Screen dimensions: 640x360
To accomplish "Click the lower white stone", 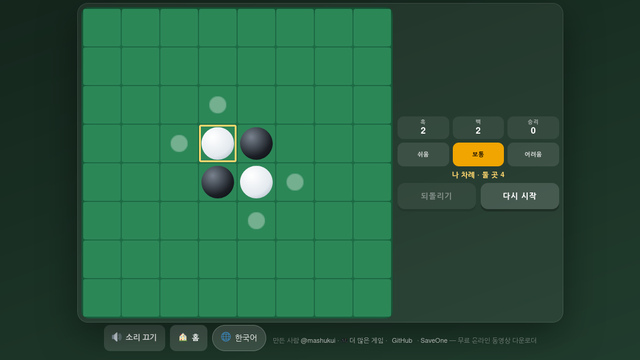I will tap(256, 182).
